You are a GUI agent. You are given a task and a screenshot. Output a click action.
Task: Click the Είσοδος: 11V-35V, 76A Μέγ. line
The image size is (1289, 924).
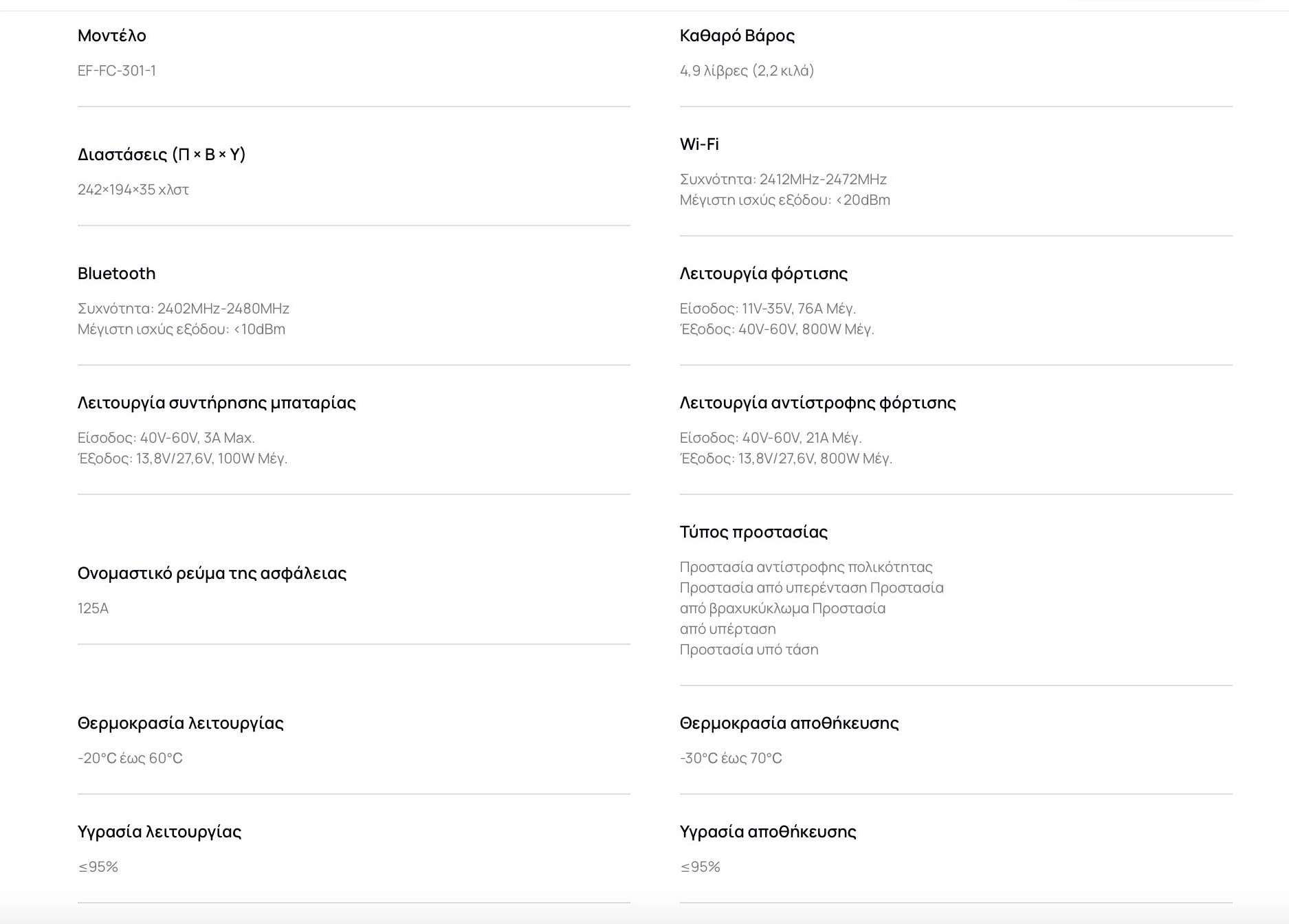pyautogui.click(x=767, y=309)
